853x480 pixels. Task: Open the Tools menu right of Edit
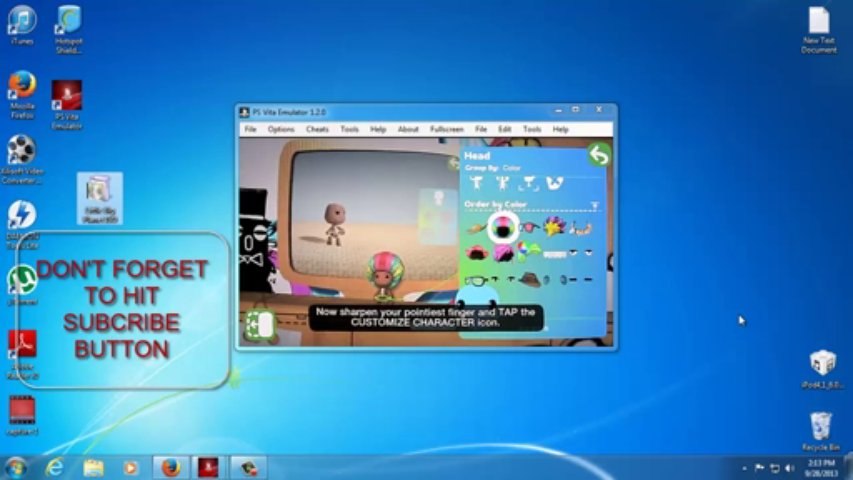(532, 129)
